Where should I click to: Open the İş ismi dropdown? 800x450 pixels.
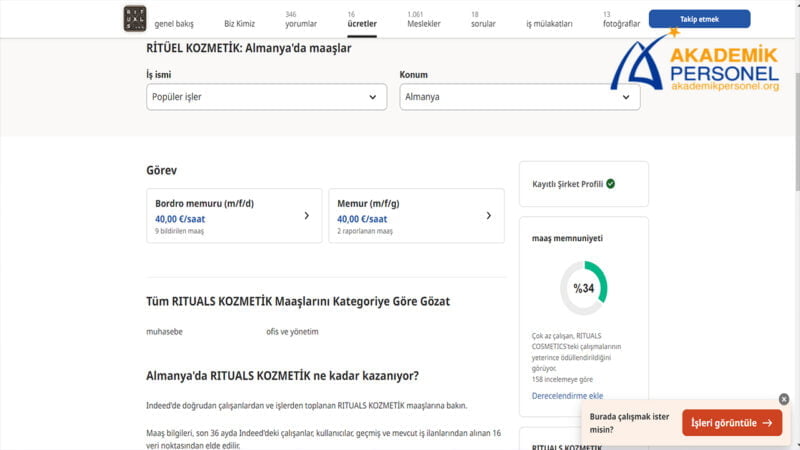click(266, 97)
